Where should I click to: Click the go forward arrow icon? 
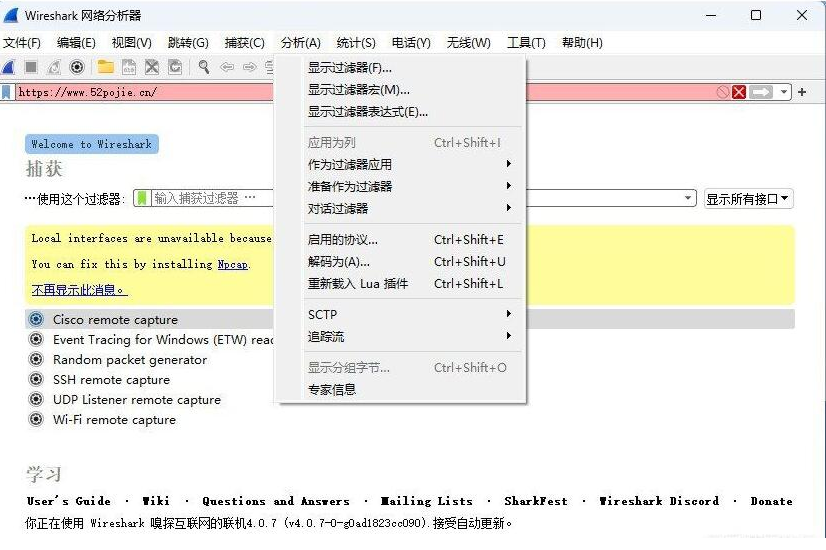click(250, 67)
